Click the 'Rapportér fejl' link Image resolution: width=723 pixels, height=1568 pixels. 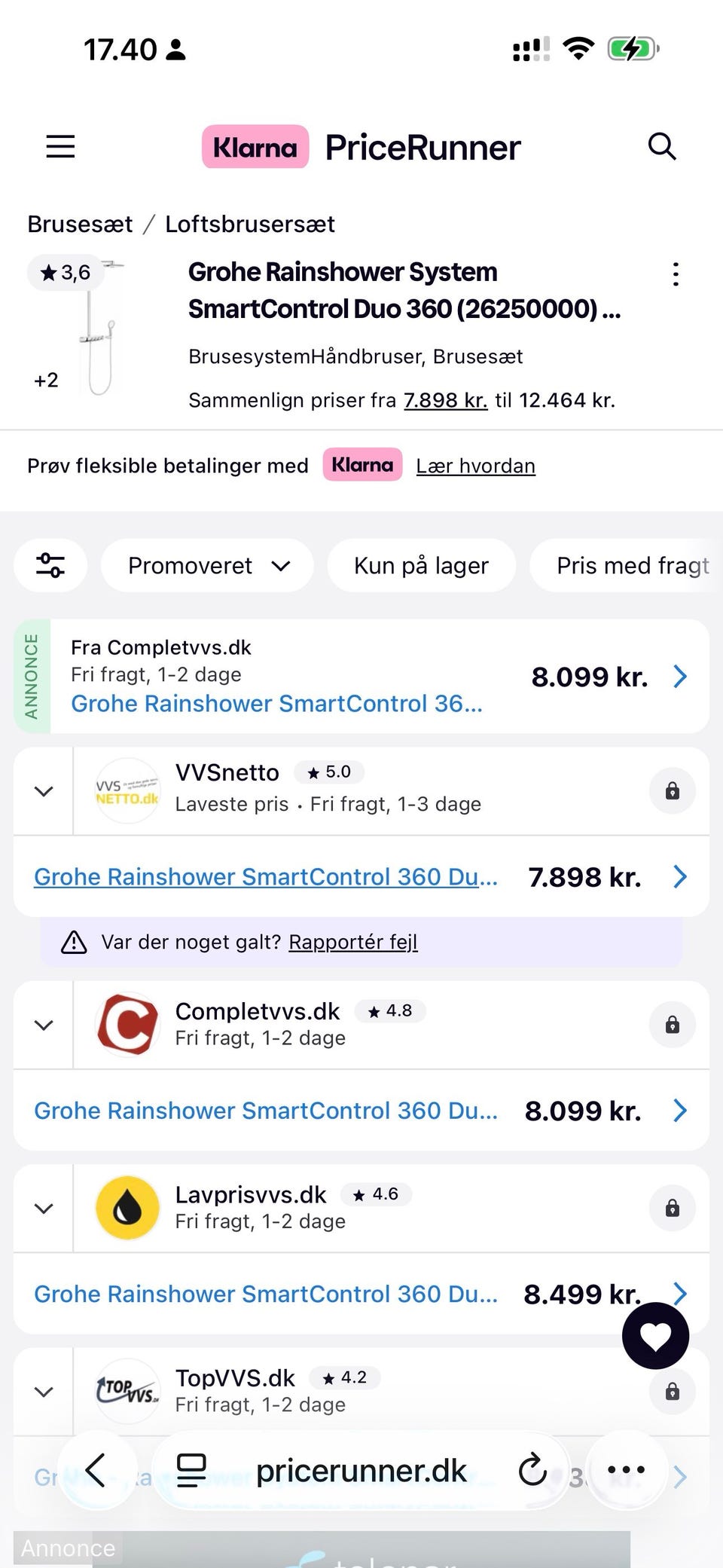coord(352,942)
